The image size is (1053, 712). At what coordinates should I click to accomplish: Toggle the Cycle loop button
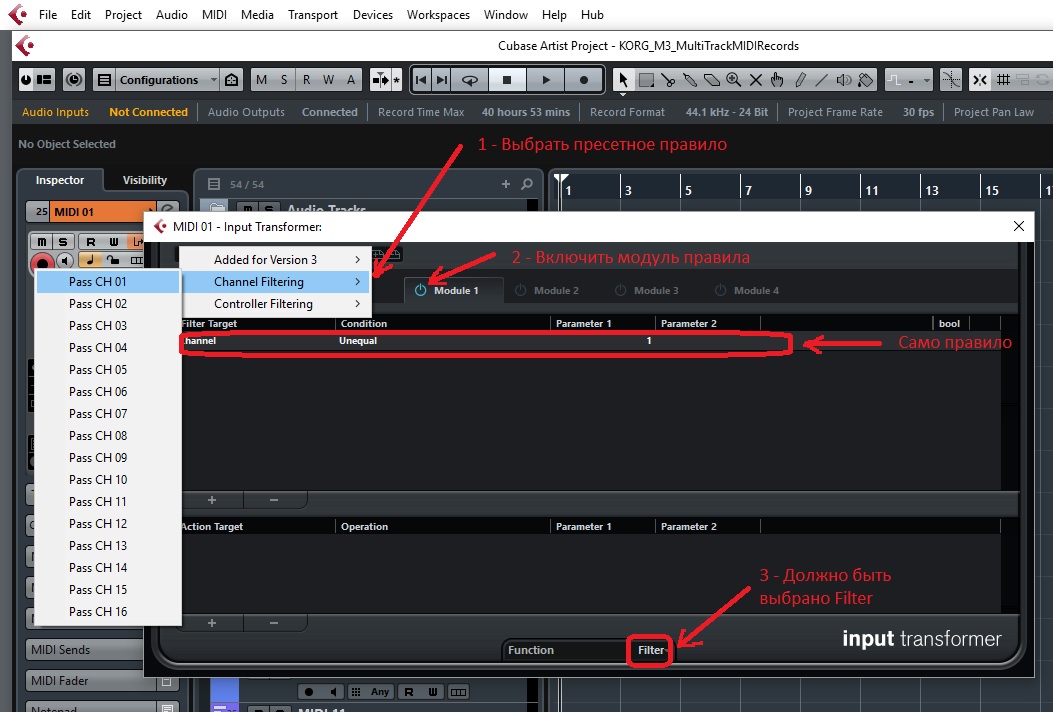(x=470, y=80)
